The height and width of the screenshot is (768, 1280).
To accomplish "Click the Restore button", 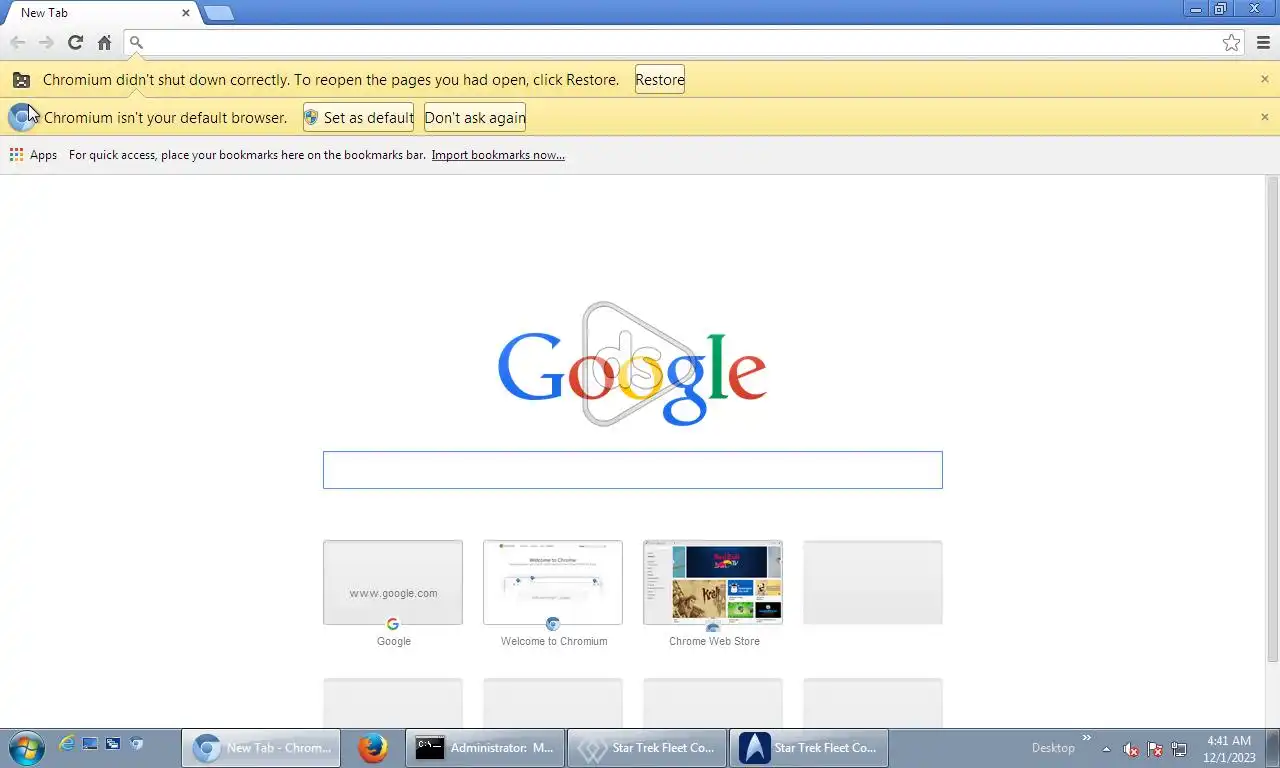I will point(660,80).
